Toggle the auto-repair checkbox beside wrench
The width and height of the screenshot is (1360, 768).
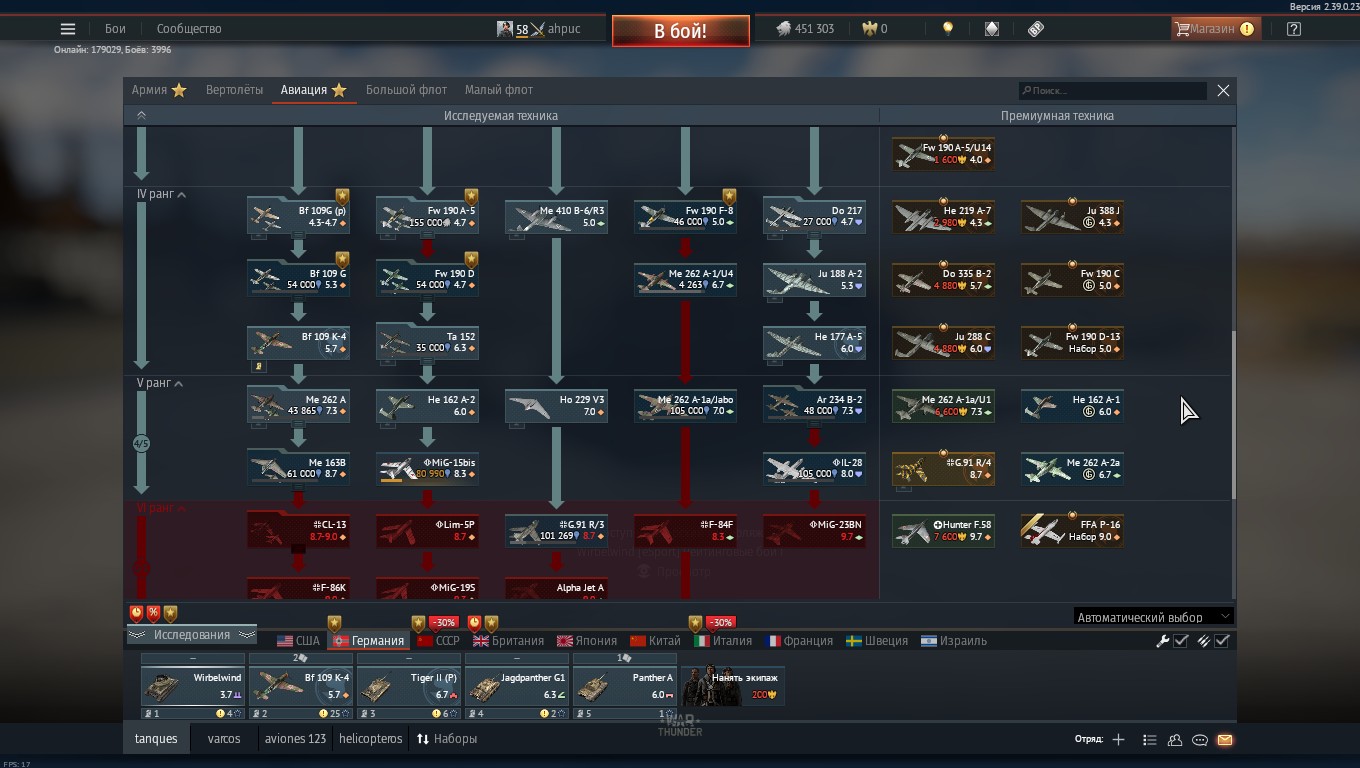point(1180,641)
